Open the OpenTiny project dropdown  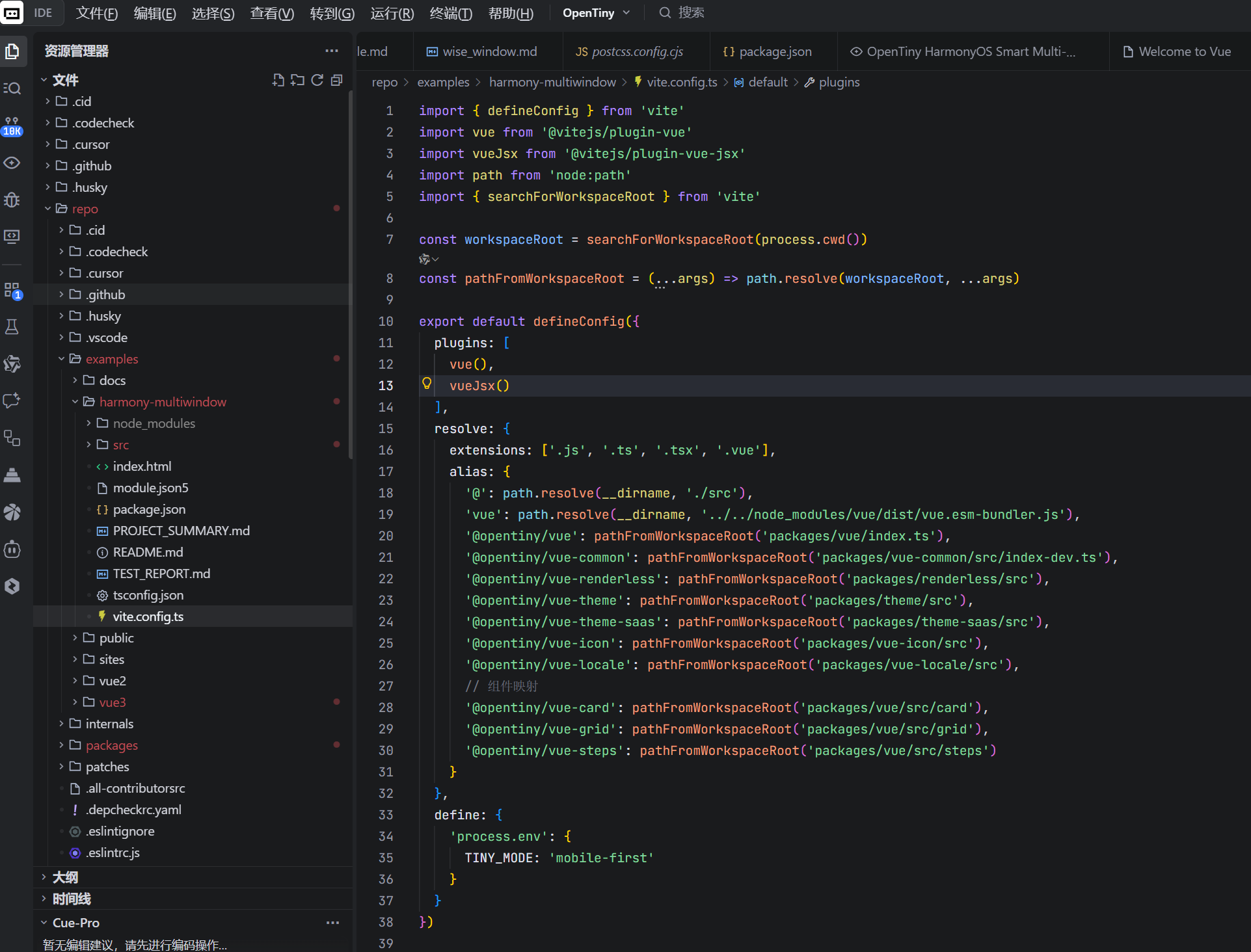pyautogui.click(x=595, y=13)
